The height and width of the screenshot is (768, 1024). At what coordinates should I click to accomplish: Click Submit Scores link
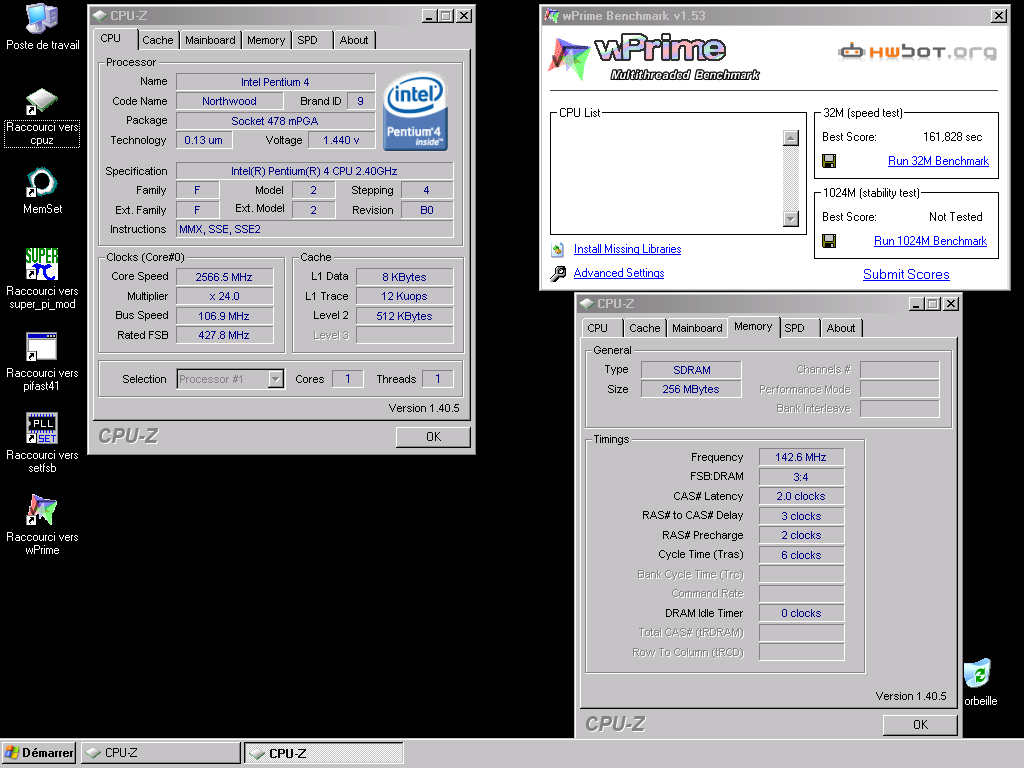[x=906, y=274]
